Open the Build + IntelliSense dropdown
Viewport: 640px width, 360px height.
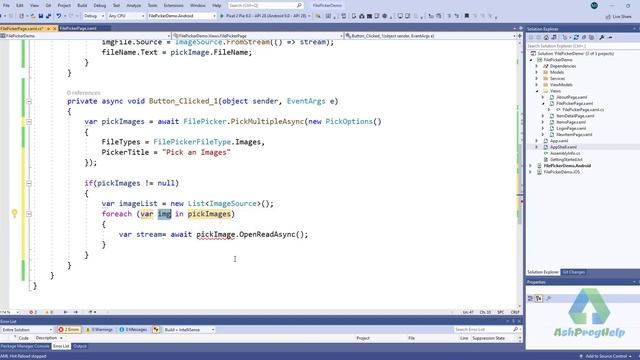coord(189,330)
